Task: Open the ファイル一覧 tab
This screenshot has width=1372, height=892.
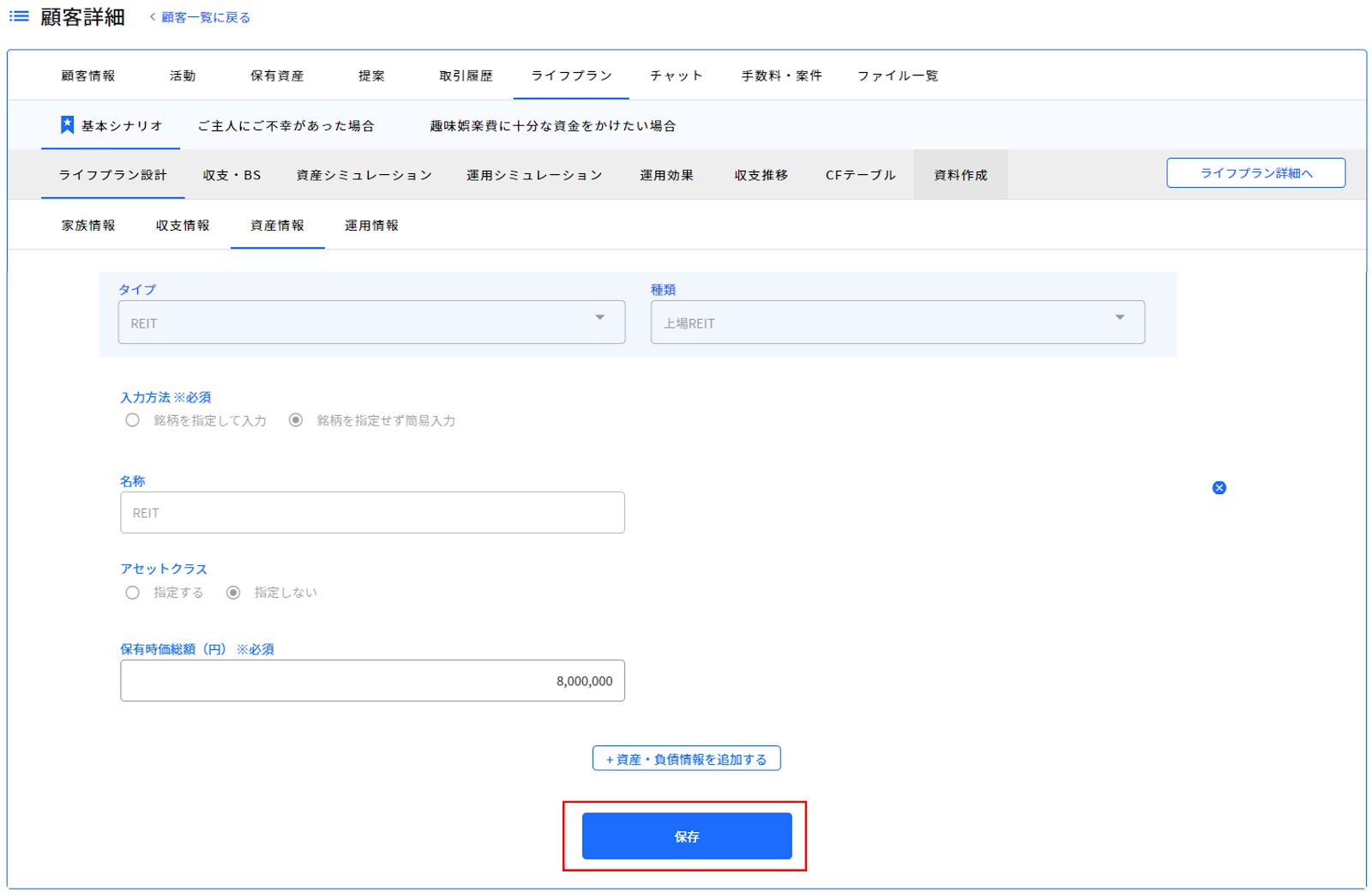Action: 898,75
